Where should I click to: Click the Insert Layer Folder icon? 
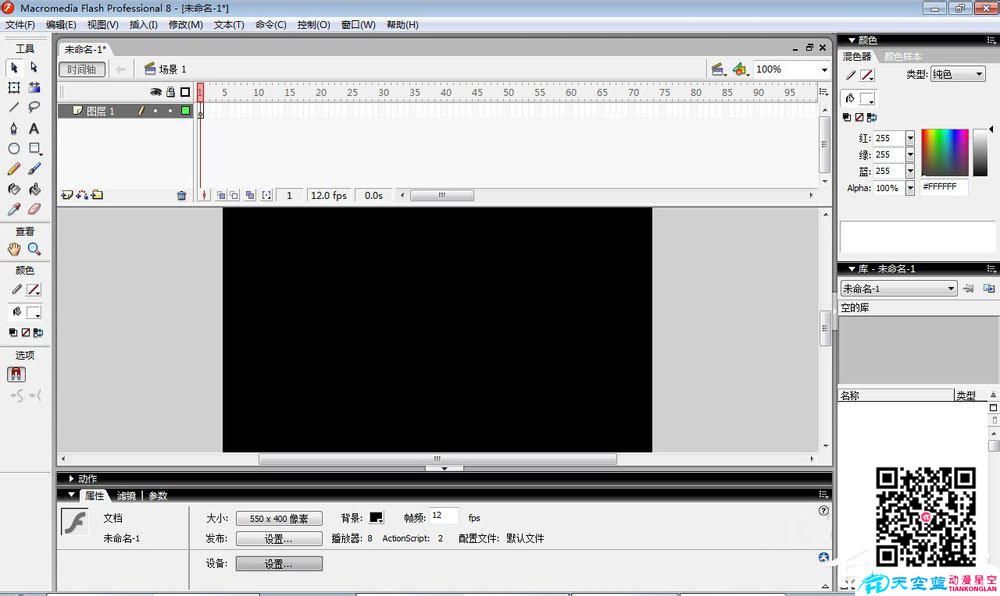(97, 195)
